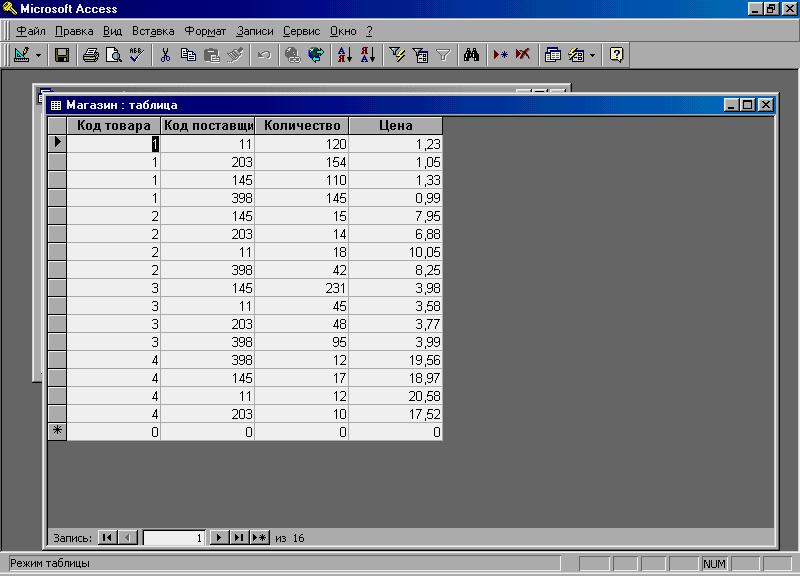Select the Код товара column header

tap(114, 126)
